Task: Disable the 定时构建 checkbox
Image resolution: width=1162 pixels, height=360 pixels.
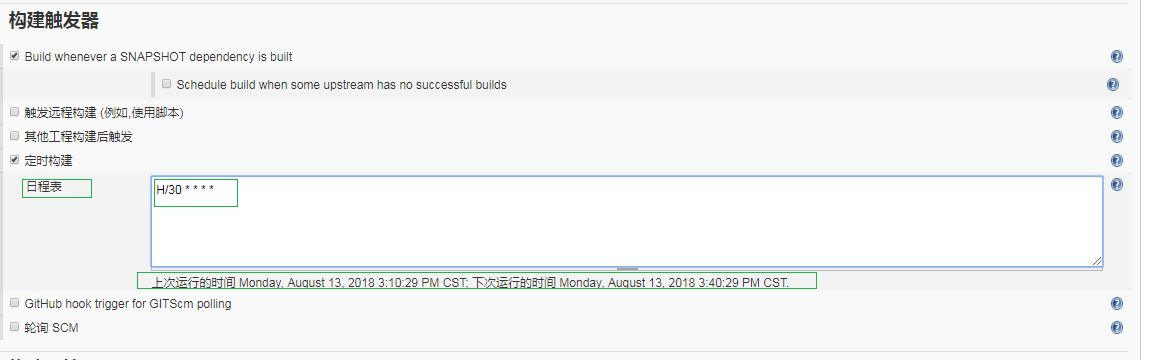Action: [x=15, y=159]
